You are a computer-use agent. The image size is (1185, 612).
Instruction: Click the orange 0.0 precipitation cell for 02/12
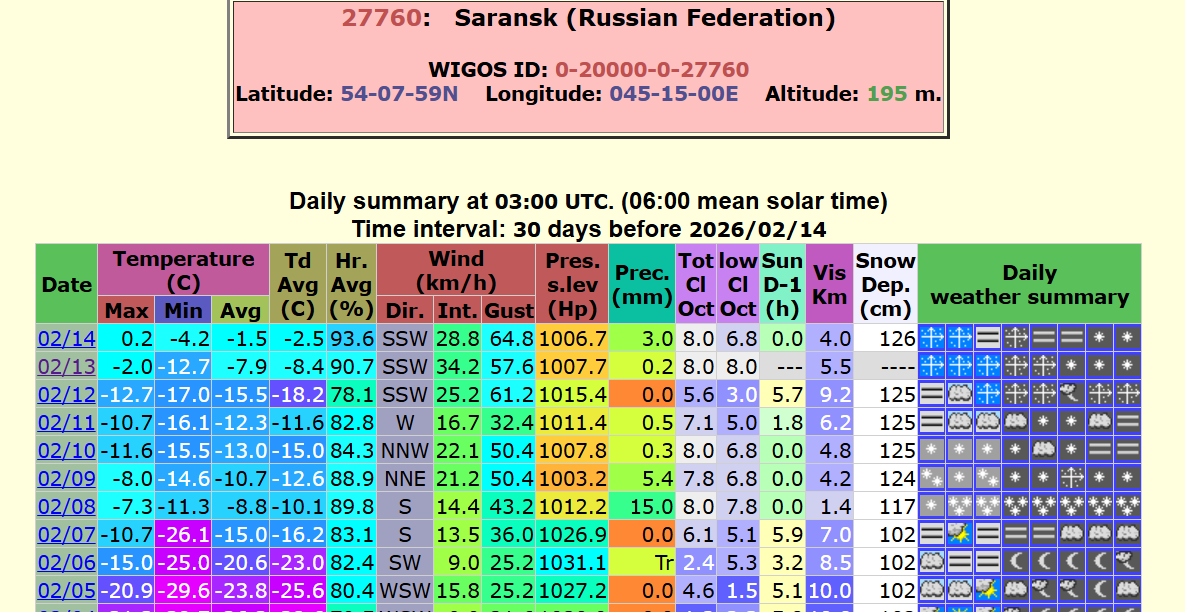[x=640, y=394]
